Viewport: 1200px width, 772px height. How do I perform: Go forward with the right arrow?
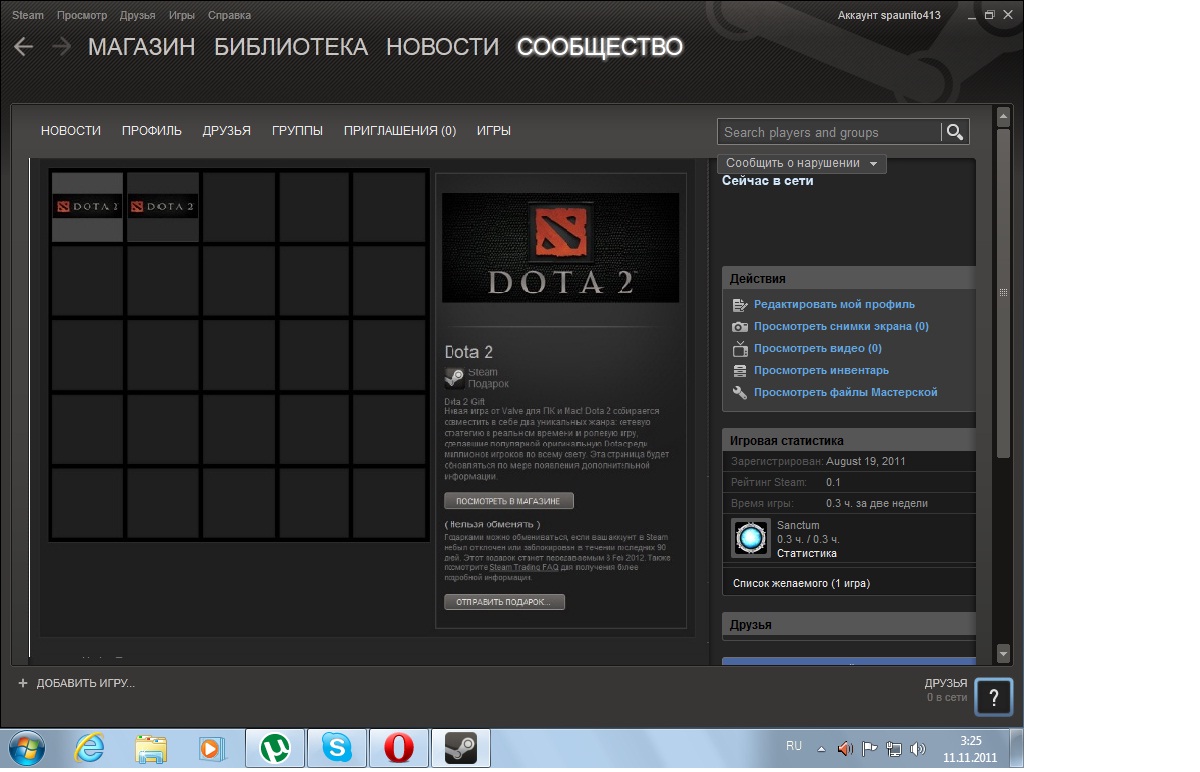click(61, 47)
